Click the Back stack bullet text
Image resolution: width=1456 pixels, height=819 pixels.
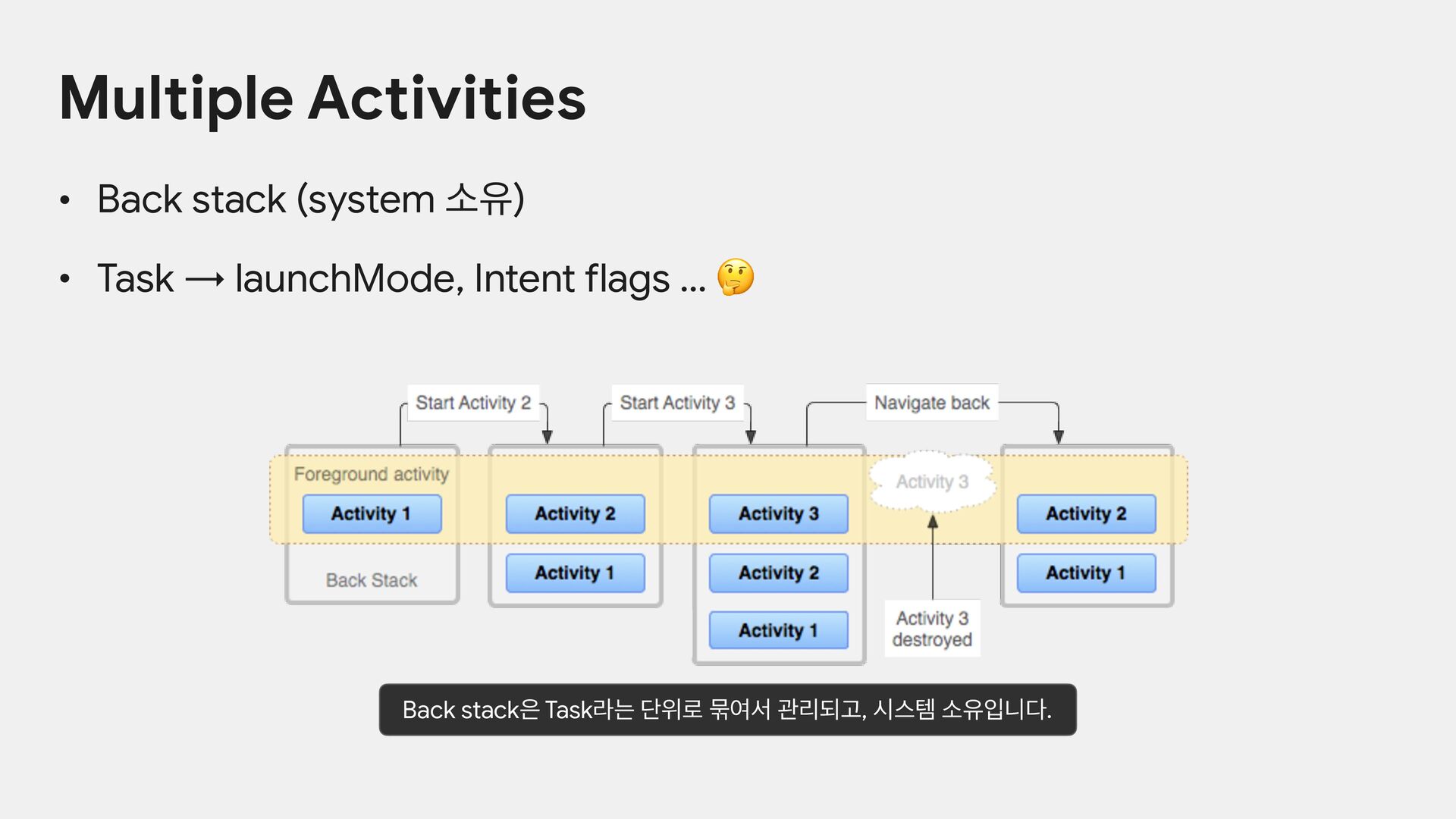tap(310, 199)
